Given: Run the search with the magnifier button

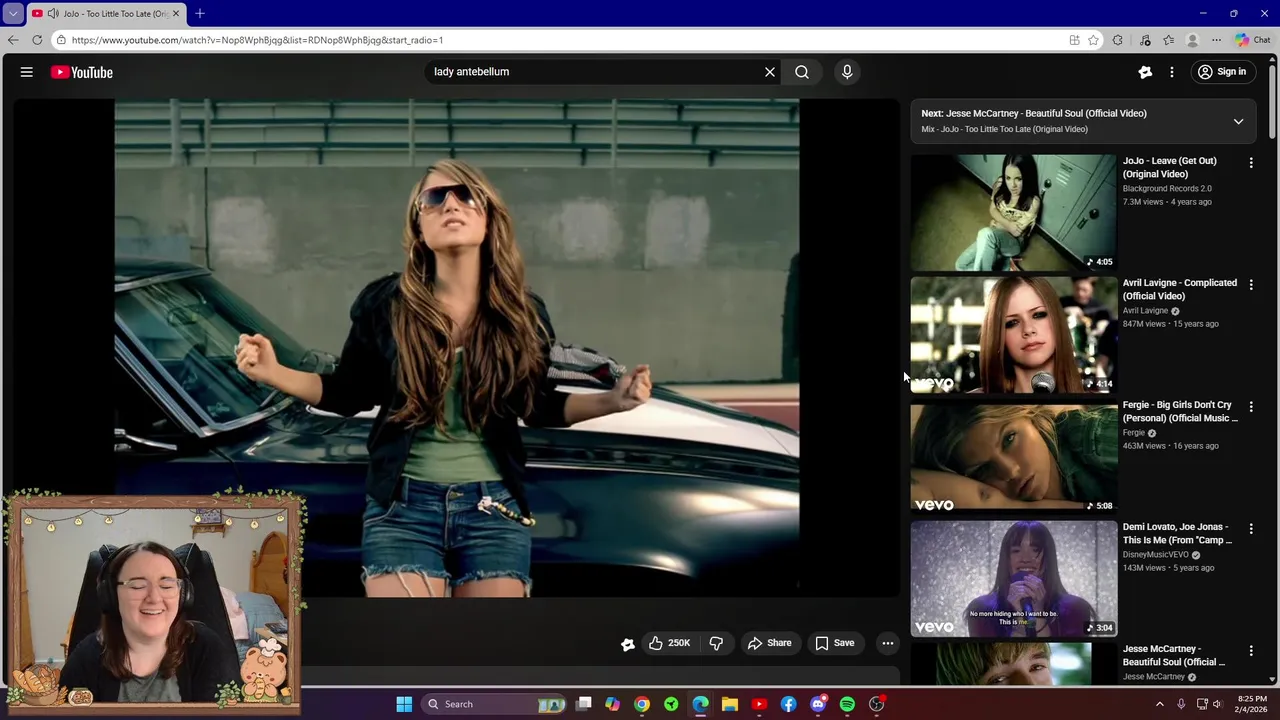Looking at the screenshot, I should click(802, 72).
